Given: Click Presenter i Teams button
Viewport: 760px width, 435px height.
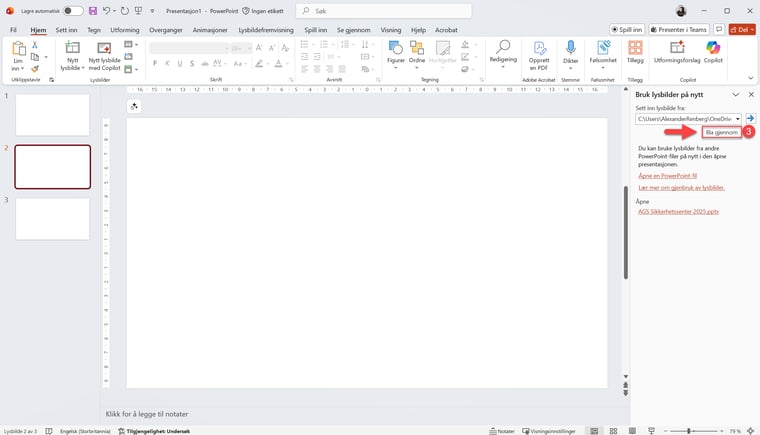Looking at the screenshot, I should (679, 30).
